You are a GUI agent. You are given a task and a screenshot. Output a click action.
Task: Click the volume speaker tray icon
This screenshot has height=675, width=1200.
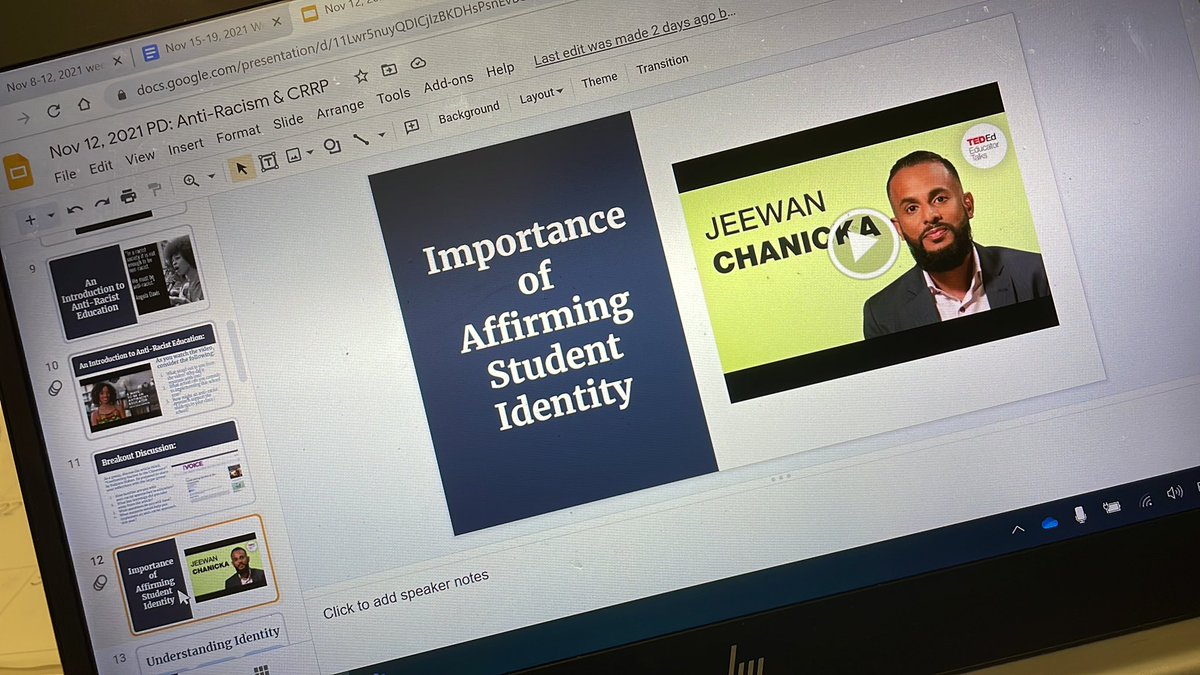pyautogui.click(x=1175, y=491)
